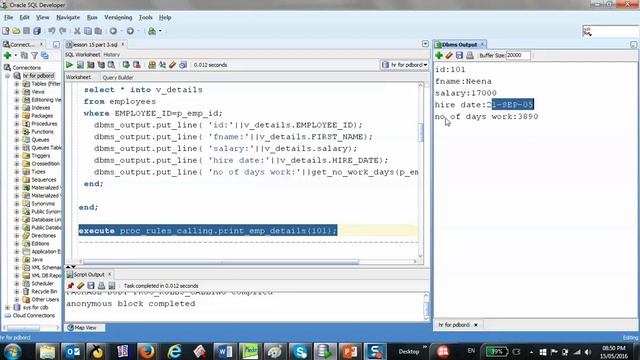Print Script Output with printer icon

tap(101, 286)
